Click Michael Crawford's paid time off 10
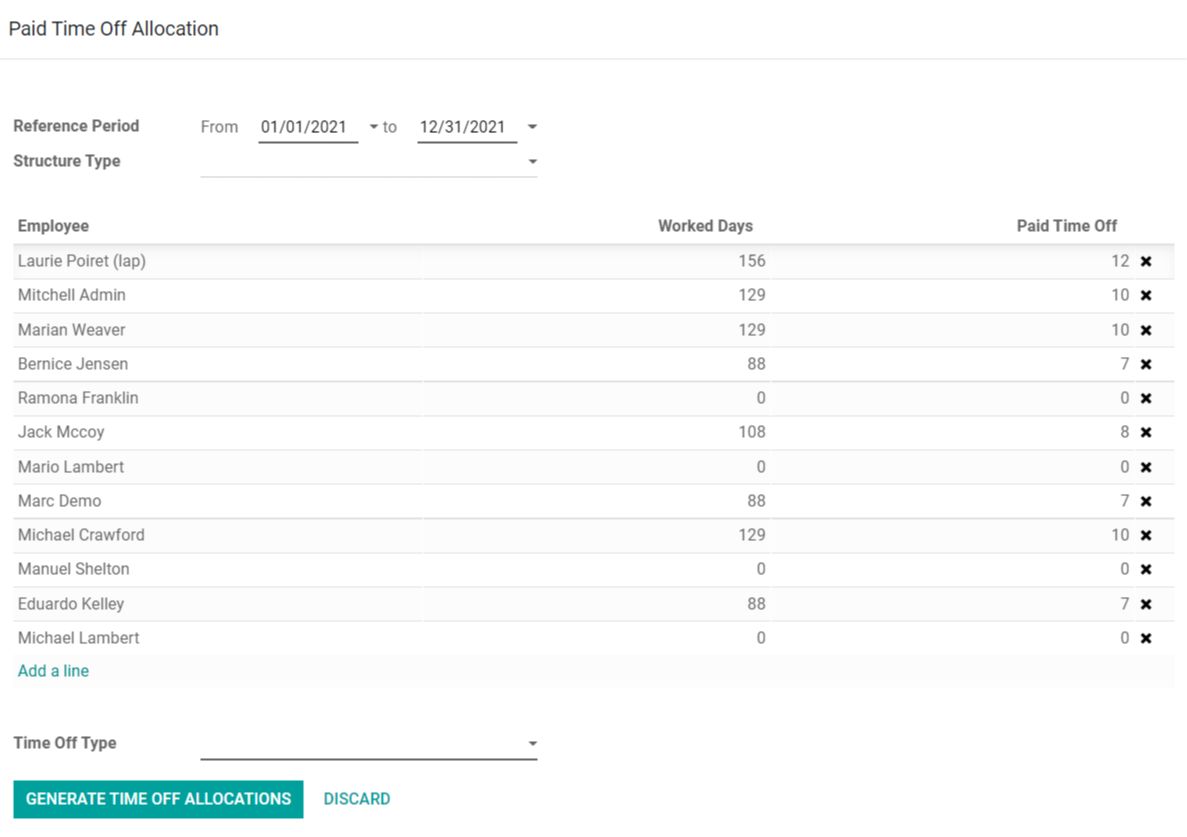 click(x=1120, y=535)
